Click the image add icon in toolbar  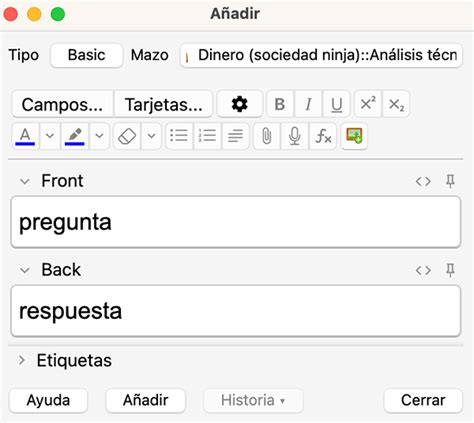(354, 136)
